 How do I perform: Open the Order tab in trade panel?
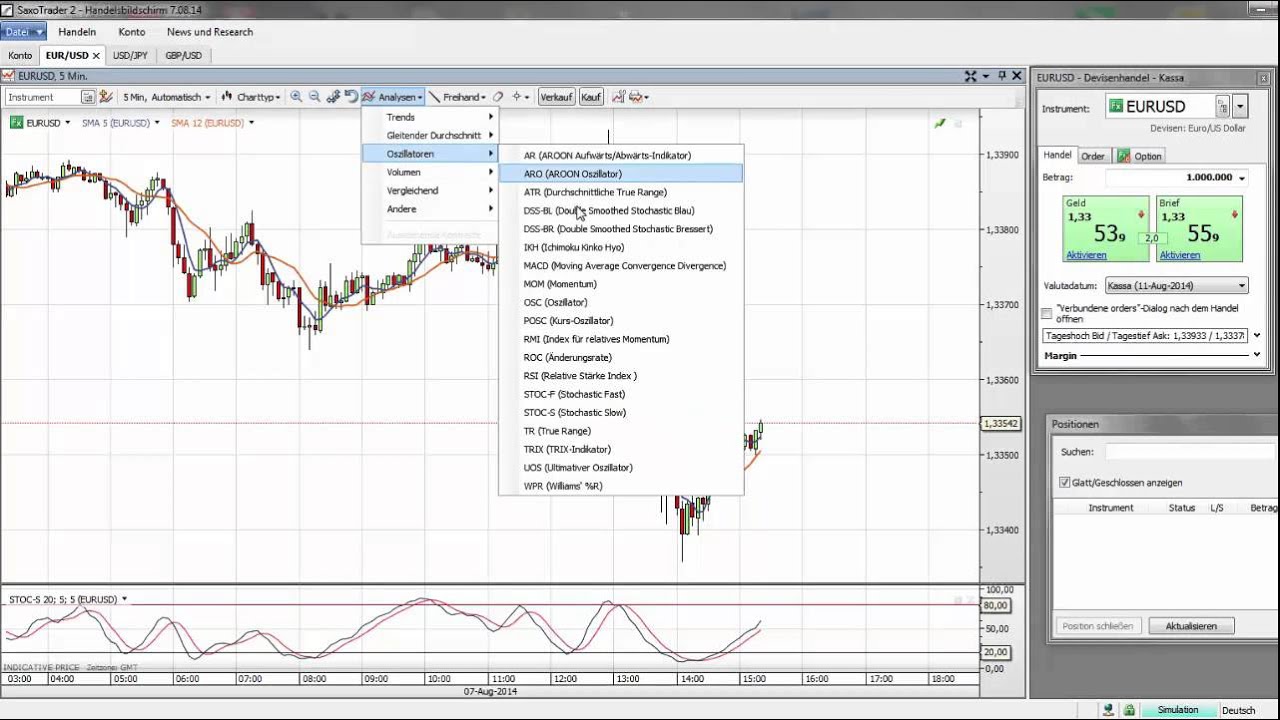(x=1093, y=156)
